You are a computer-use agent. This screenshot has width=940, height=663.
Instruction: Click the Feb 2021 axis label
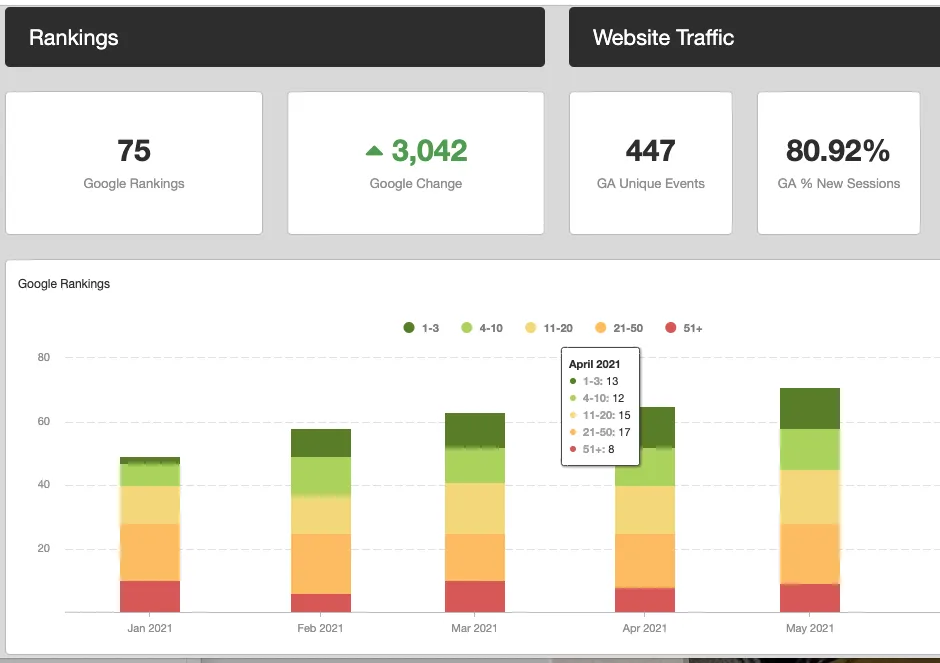pos(320,628)
